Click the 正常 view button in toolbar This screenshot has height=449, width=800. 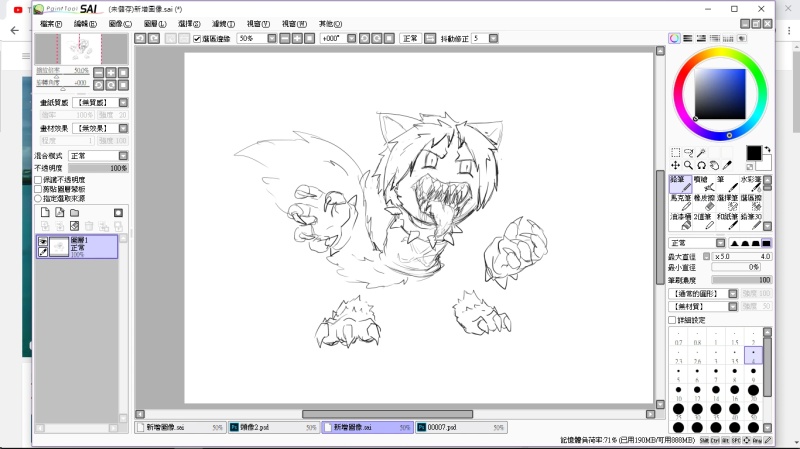[410, 38]
